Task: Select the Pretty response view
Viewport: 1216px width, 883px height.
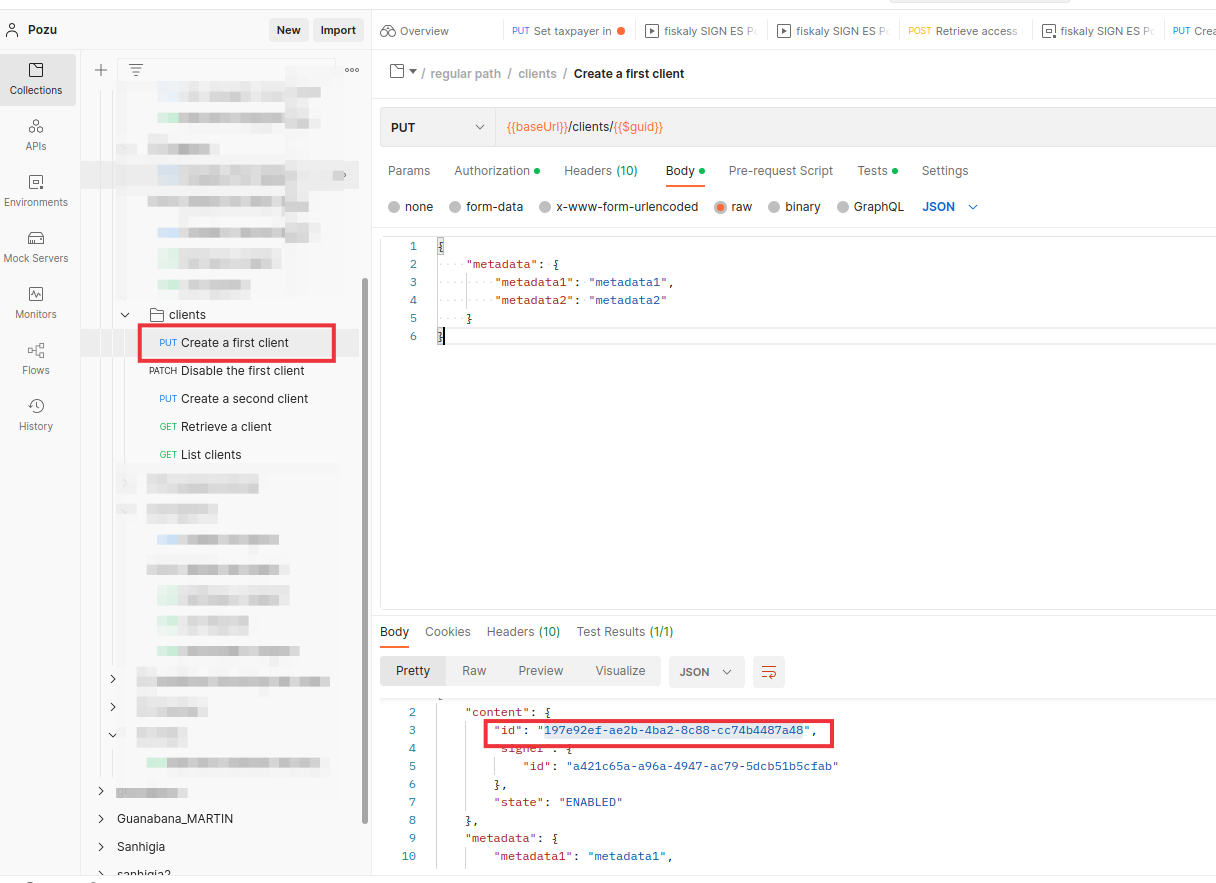Action: [413, 671]
